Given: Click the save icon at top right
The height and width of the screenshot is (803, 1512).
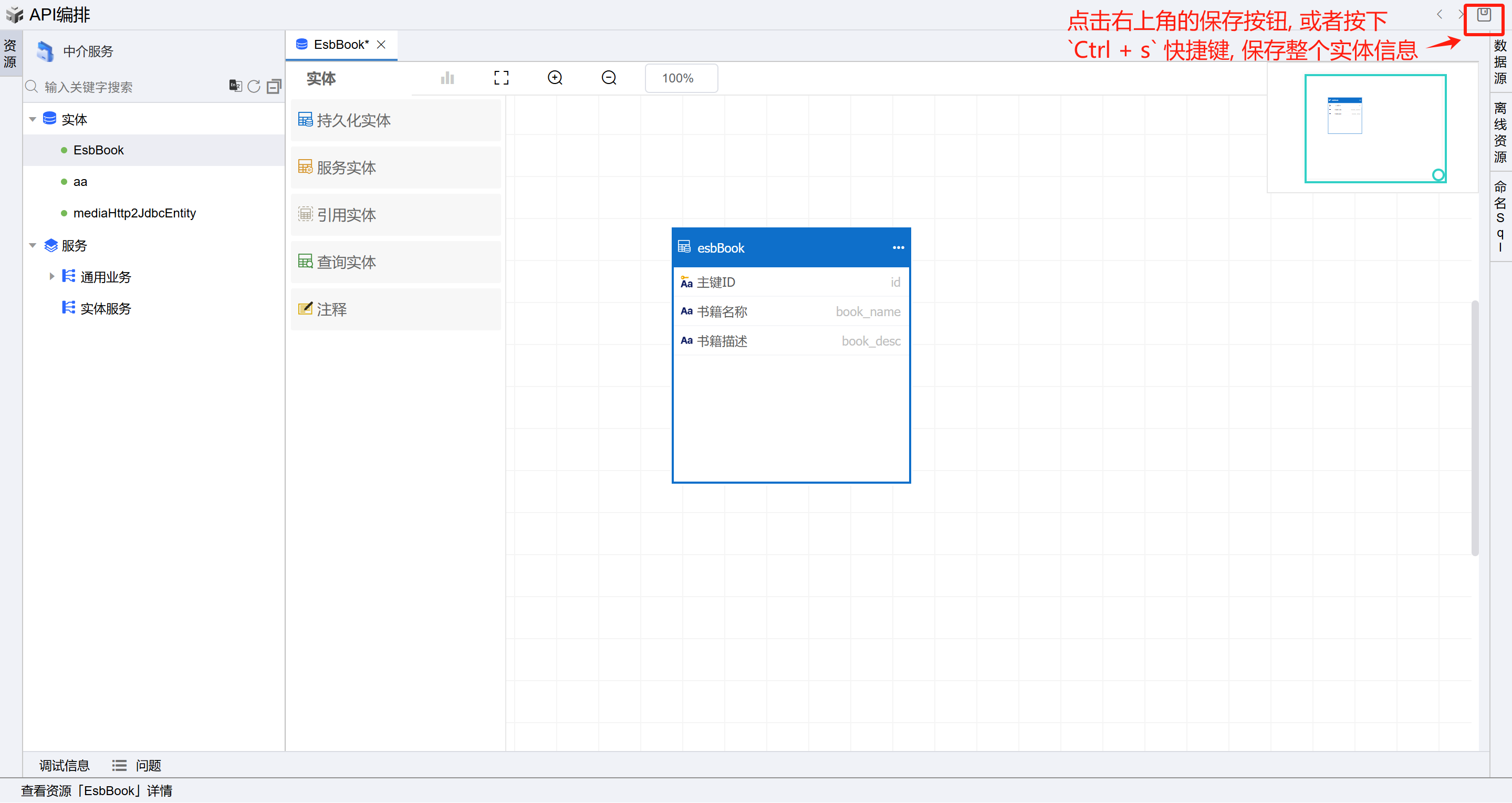Looking at the screenshot, I should [1483, 15].
